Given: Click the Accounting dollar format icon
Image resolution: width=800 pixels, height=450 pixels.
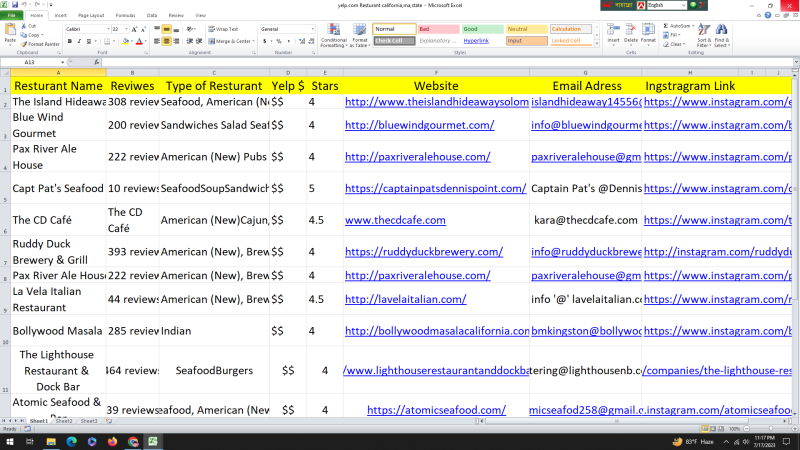Looking at the screenshot, I should (x=265, y=41).
